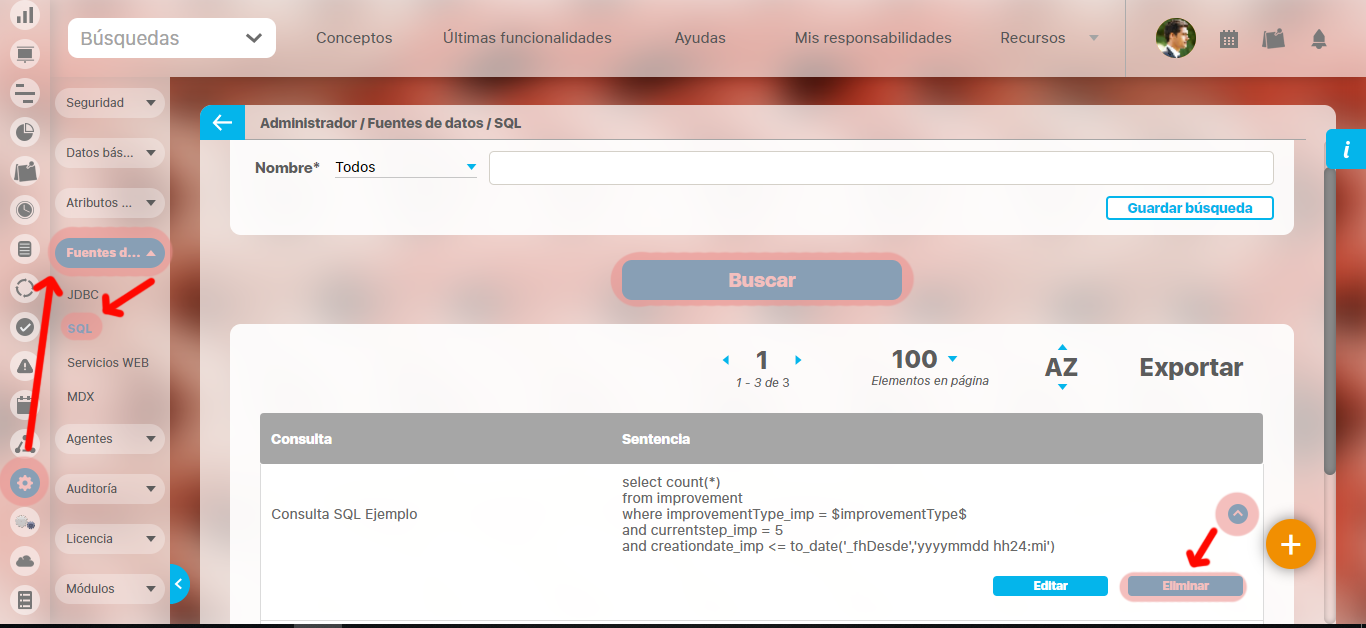The height and width of the screenshot is (628, 1366).
Task: Click the orange plus add button
Action: pyautogui.click(x=1290, y=545)
